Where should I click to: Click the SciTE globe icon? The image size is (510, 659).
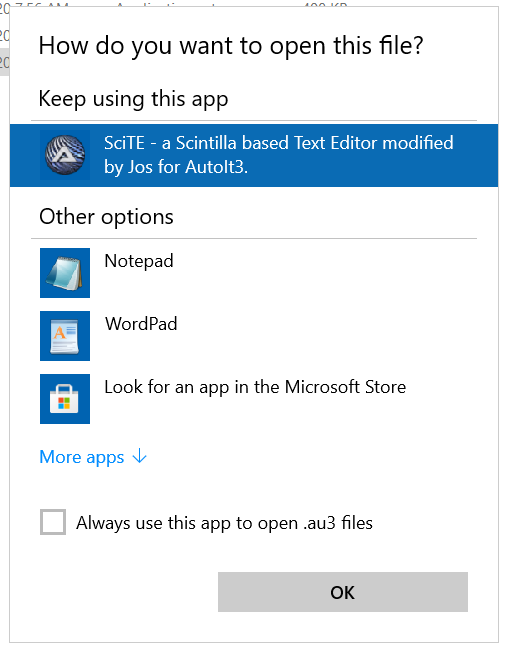[x=65, y=155]
